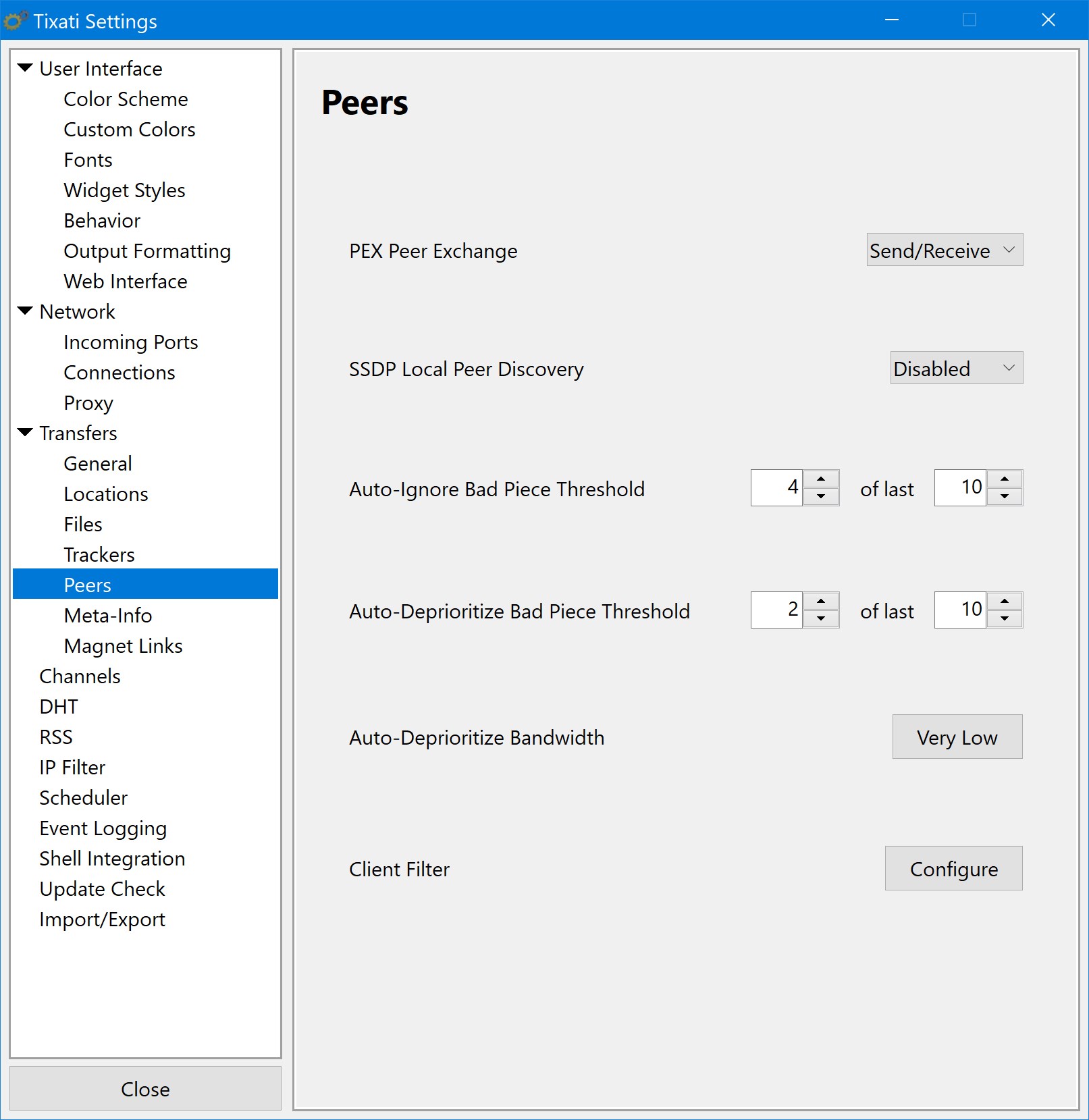This screenshot has height=1120, width=1089.
Task: Click the Auto-Deprioritize threshold input field
Action: [x=776, y=610]
